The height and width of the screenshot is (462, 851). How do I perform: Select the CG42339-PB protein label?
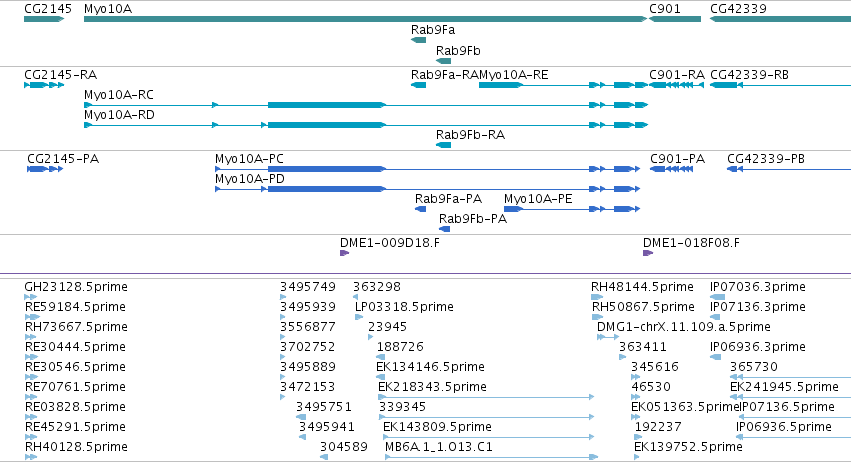pos(766,159)
